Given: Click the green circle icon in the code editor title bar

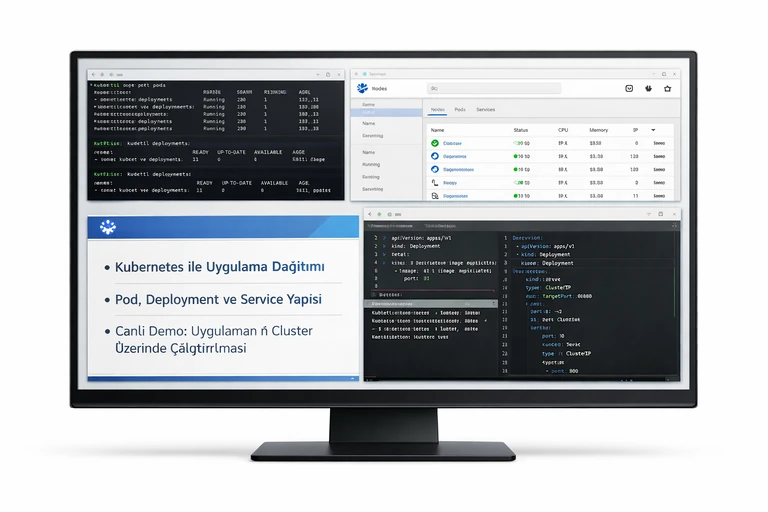Looking at the screenshot, I should pos(389,214).
